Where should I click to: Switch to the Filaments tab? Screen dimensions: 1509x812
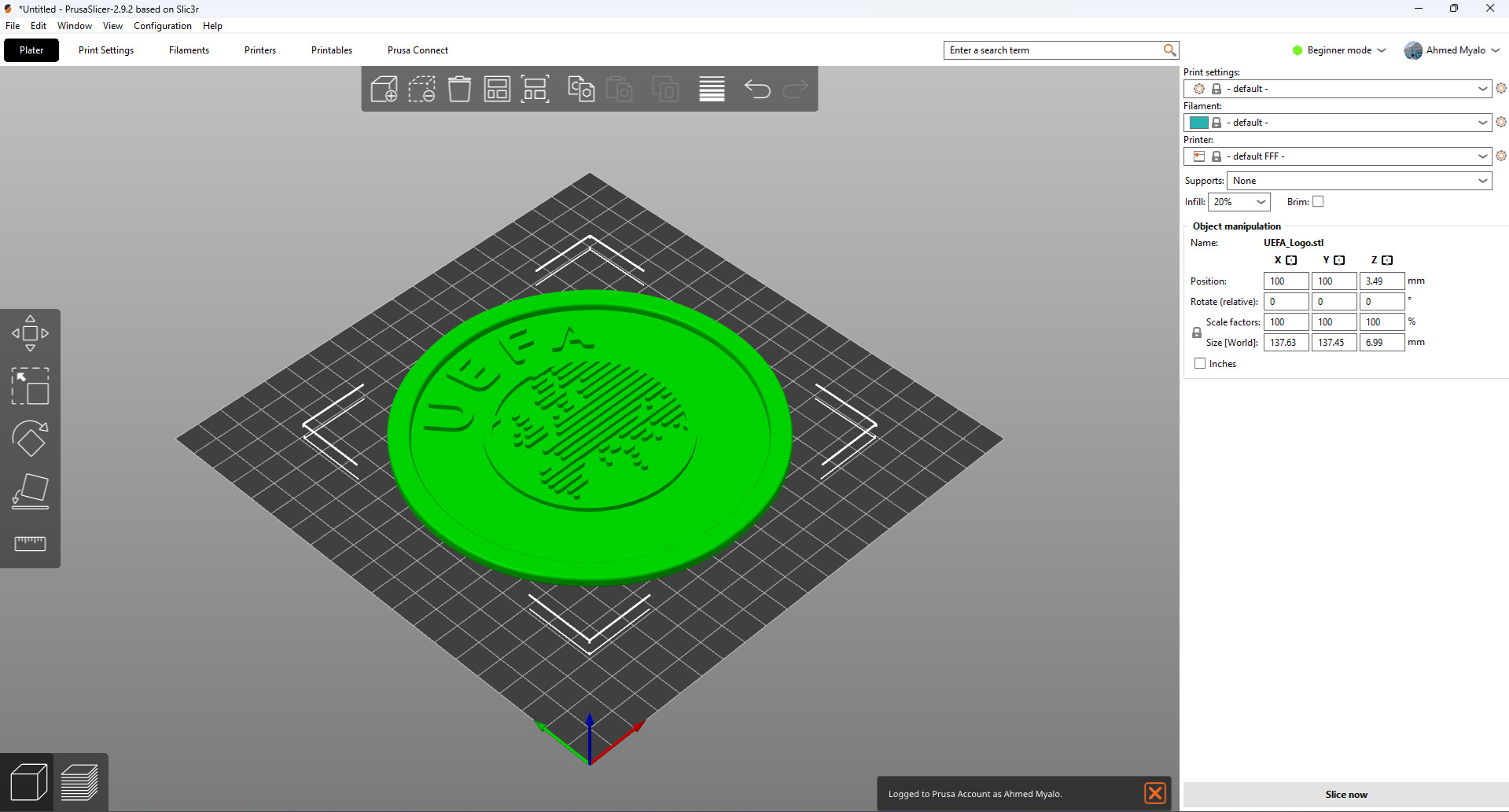tap(189, 50)
